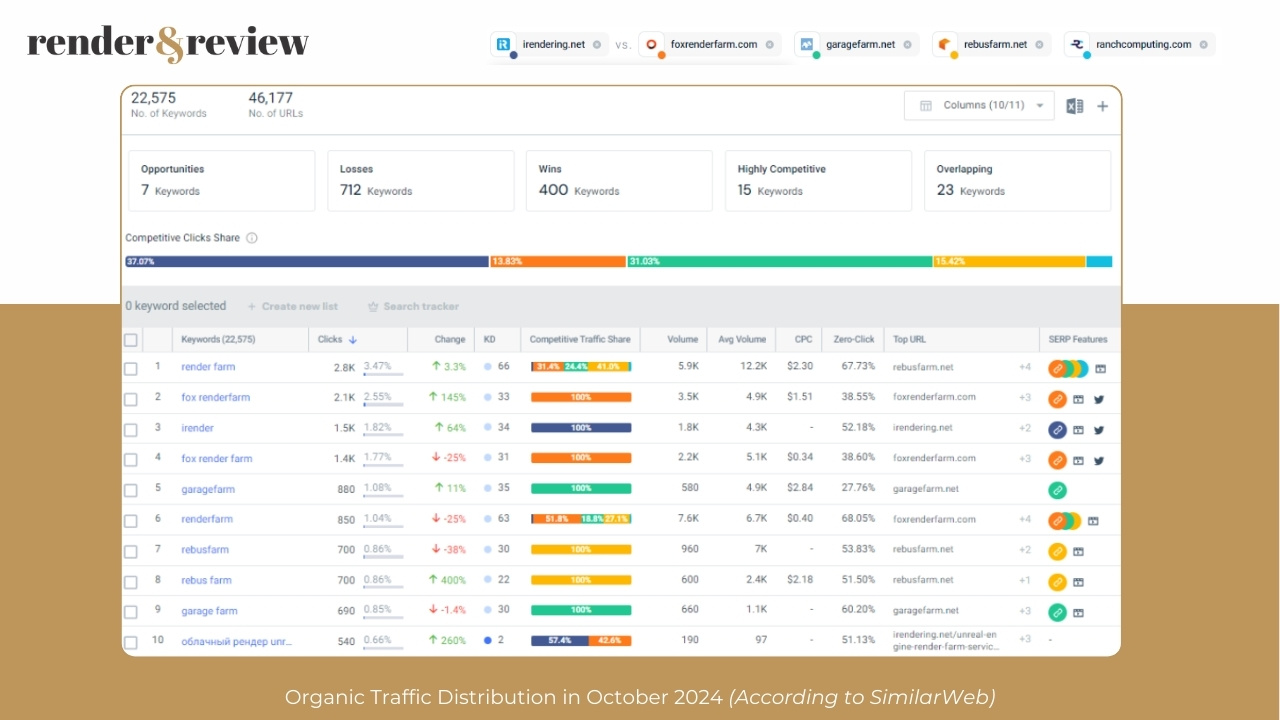Click info icon beside Competitive Clicks Share
1280x720 pixels.
point(252,238)
